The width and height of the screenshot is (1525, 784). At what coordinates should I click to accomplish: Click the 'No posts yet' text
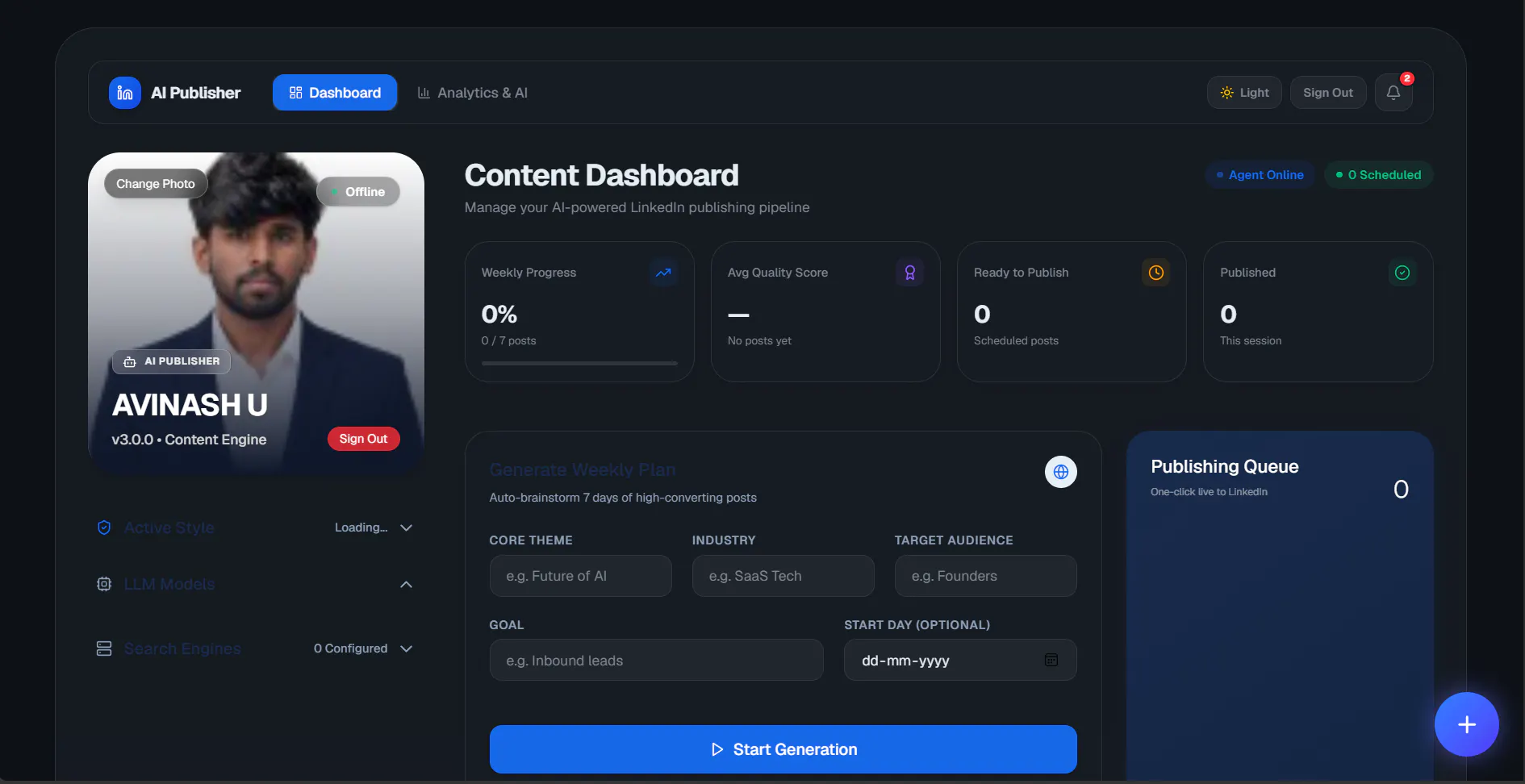tap(759, 340)
